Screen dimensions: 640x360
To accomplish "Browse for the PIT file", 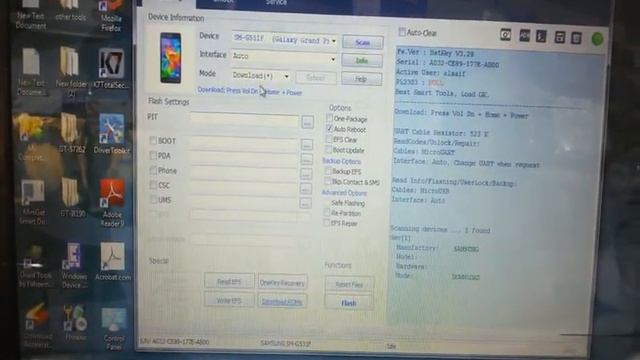I will coord(307,122).
